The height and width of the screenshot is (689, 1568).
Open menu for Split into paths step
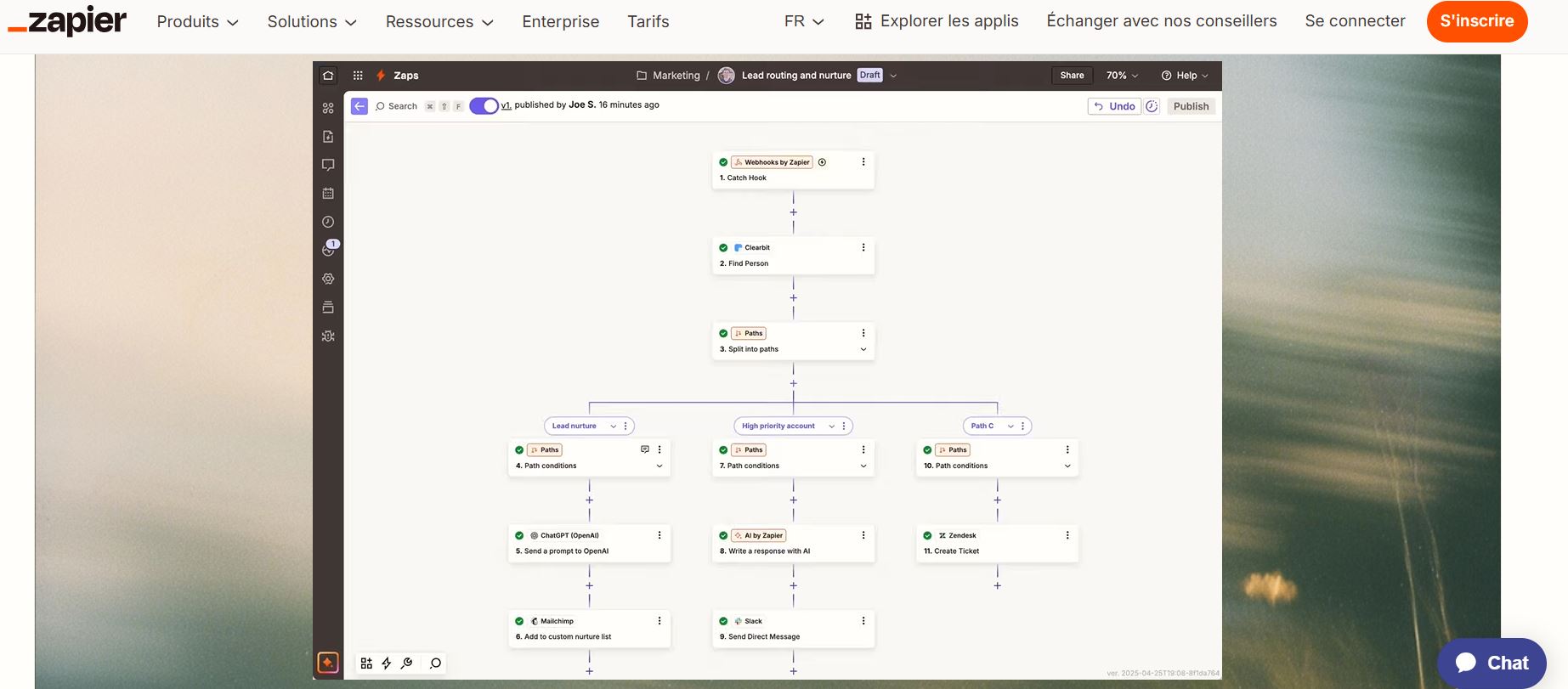tap(863, 333)
